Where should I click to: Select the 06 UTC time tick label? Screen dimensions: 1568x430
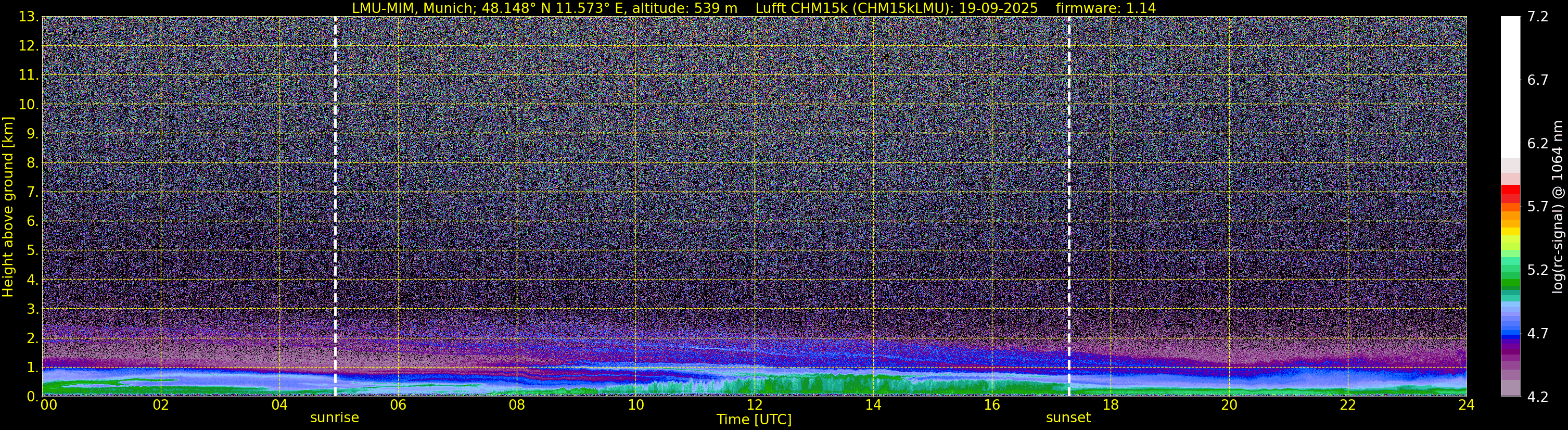tap(398, 405)
